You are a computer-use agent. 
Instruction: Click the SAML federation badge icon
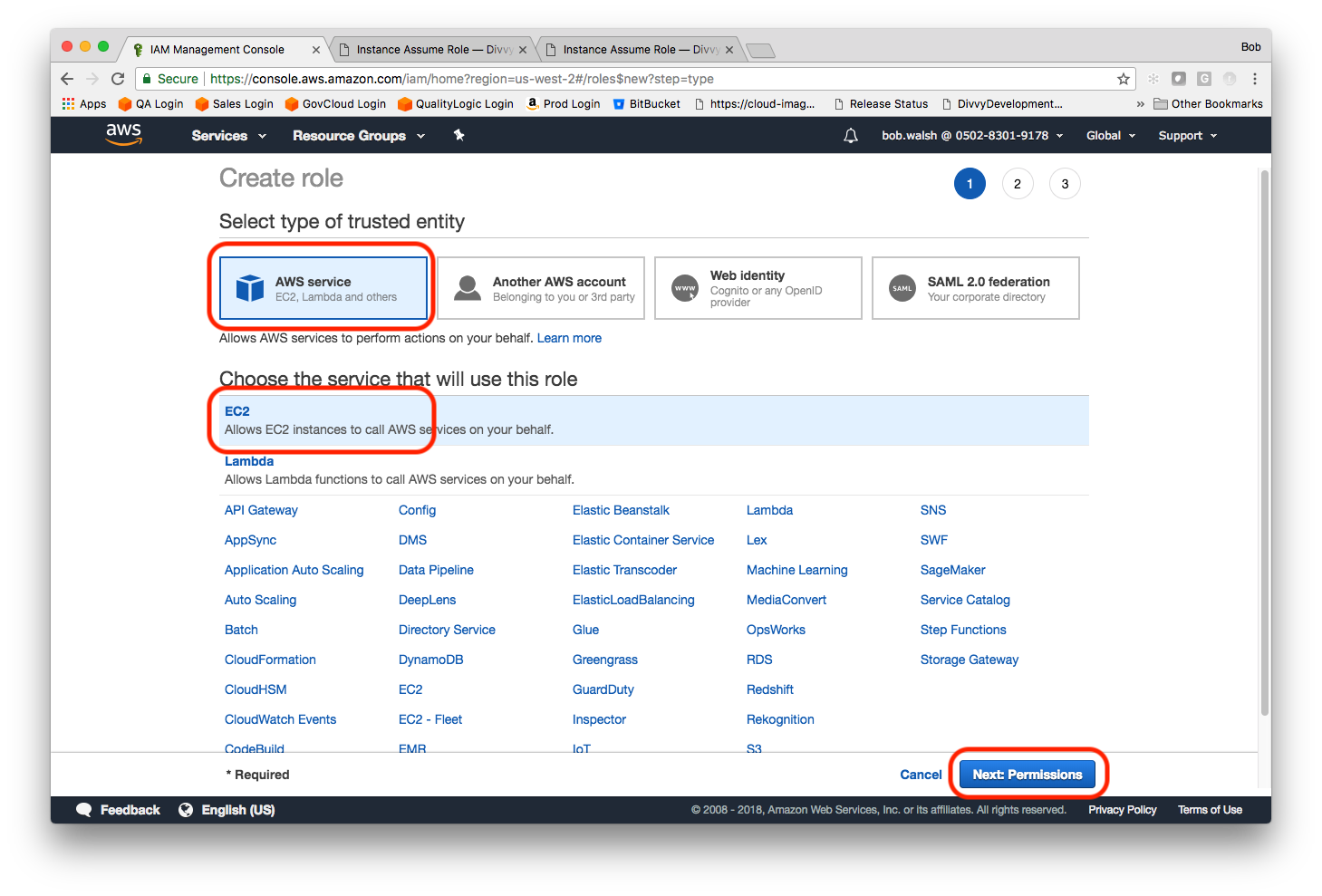coord(902,288)
